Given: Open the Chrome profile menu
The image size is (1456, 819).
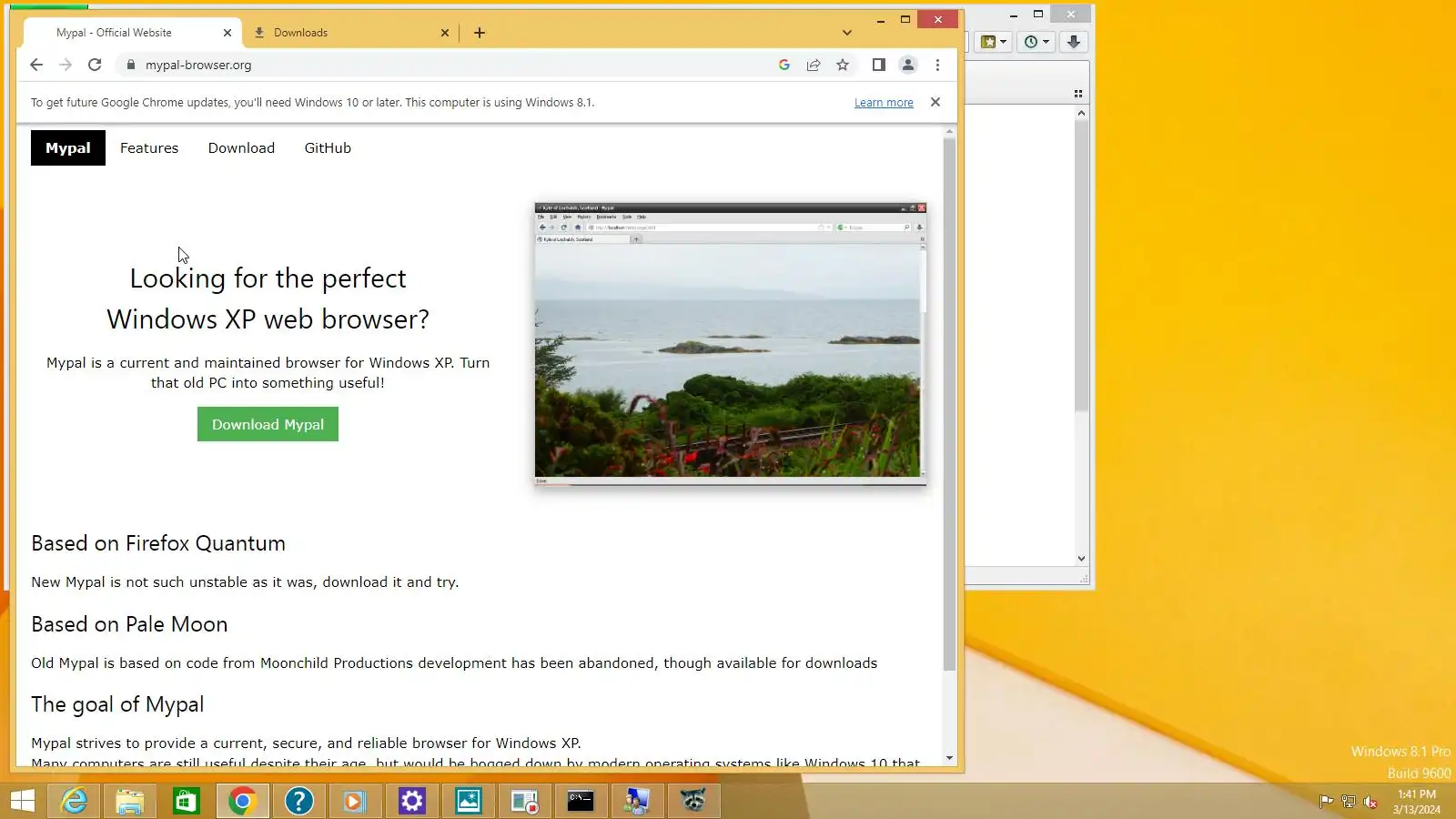Looking at the screenshot, I should tap(907, 65).
